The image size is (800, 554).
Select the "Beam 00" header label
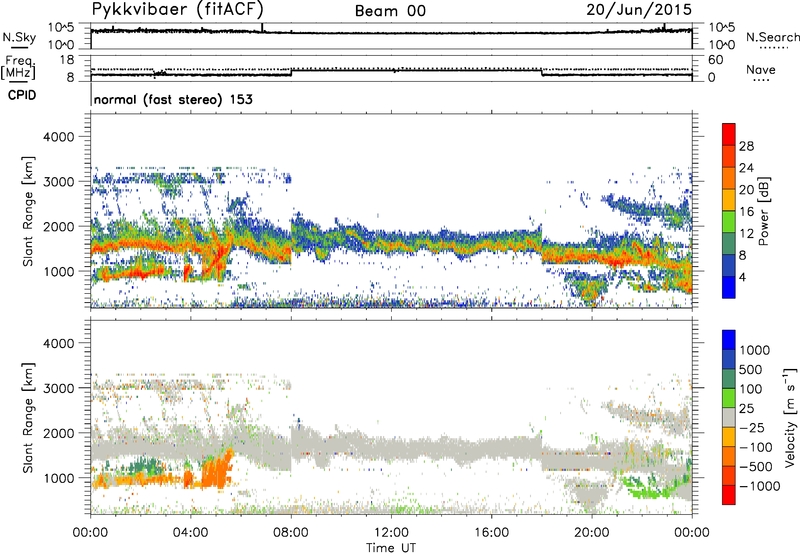390,11
